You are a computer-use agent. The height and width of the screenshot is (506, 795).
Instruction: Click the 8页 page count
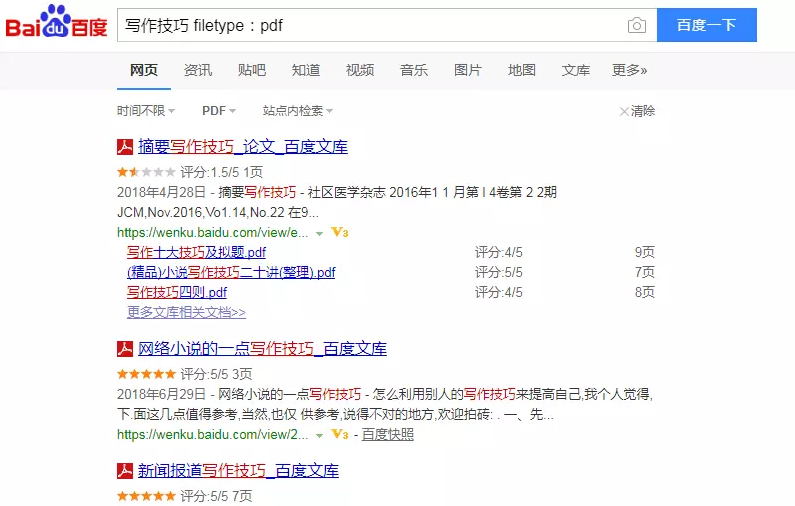[645, 293]
